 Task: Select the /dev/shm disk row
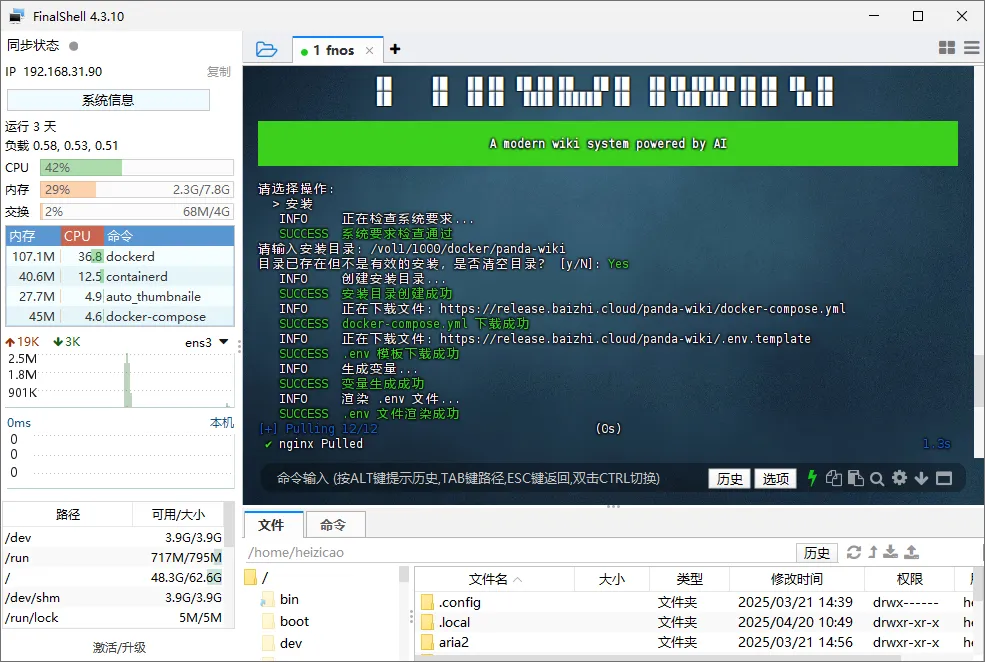[114, 598]
